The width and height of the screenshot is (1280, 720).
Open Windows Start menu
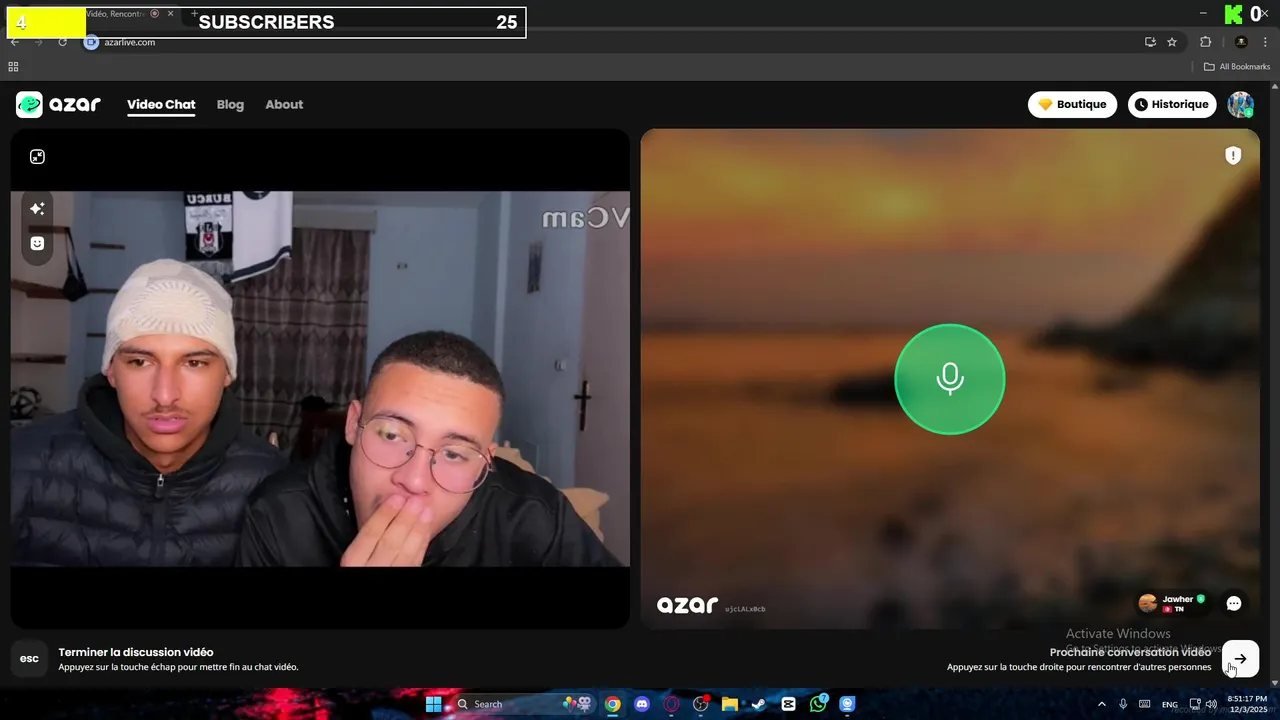click(433, 704)
